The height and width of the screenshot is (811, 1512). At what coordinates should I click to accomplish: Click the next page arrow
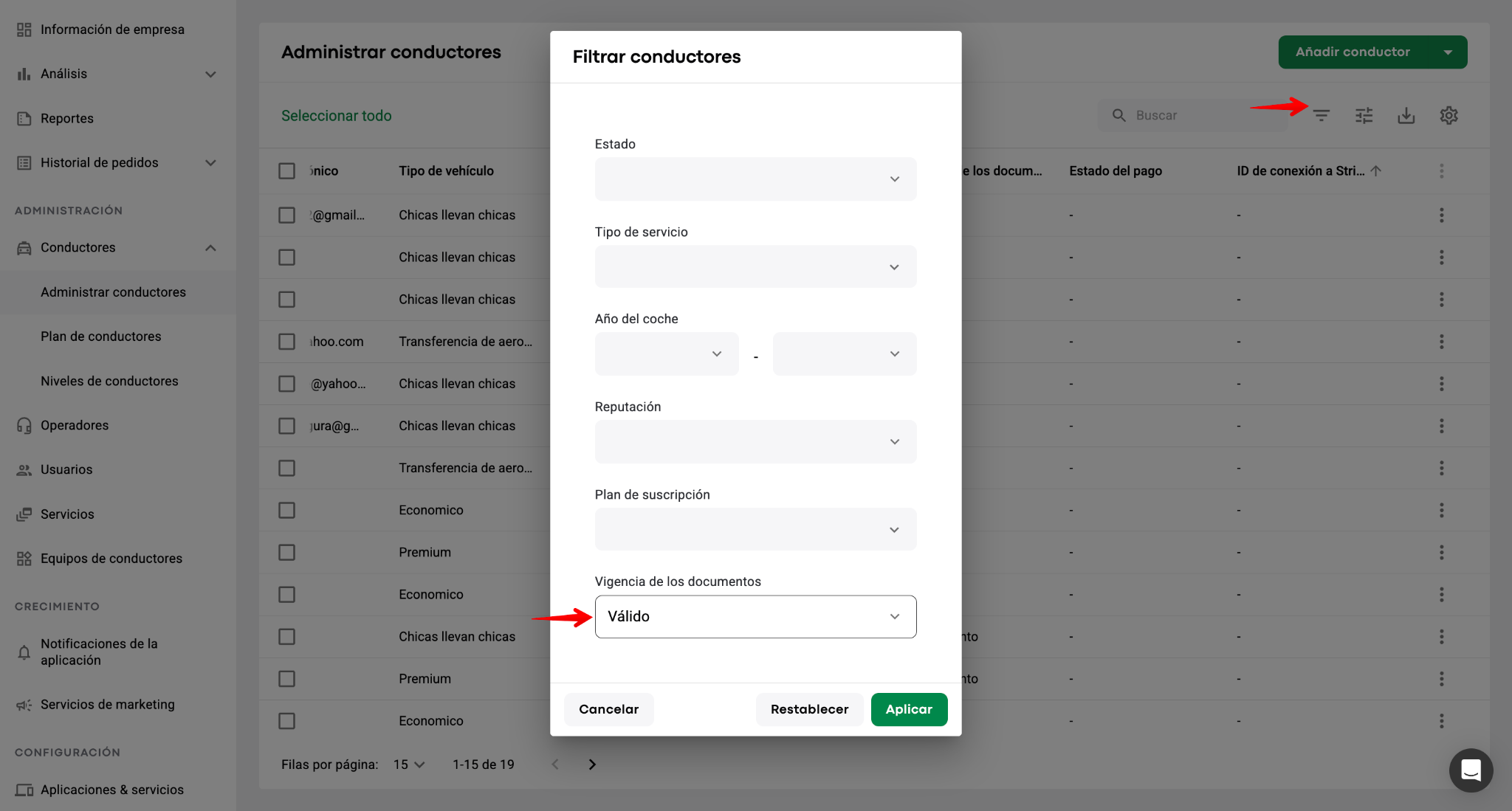click(x=591, y=765)
